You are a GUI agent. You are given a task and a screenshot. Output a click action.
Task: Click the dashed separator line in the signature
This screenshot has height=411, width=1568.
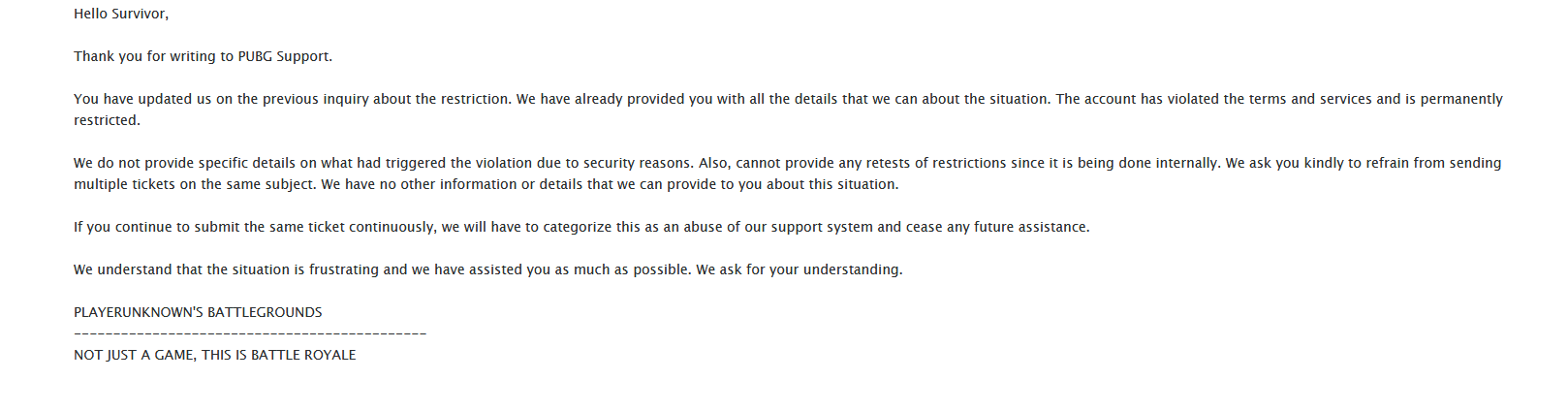click(250, 334)
